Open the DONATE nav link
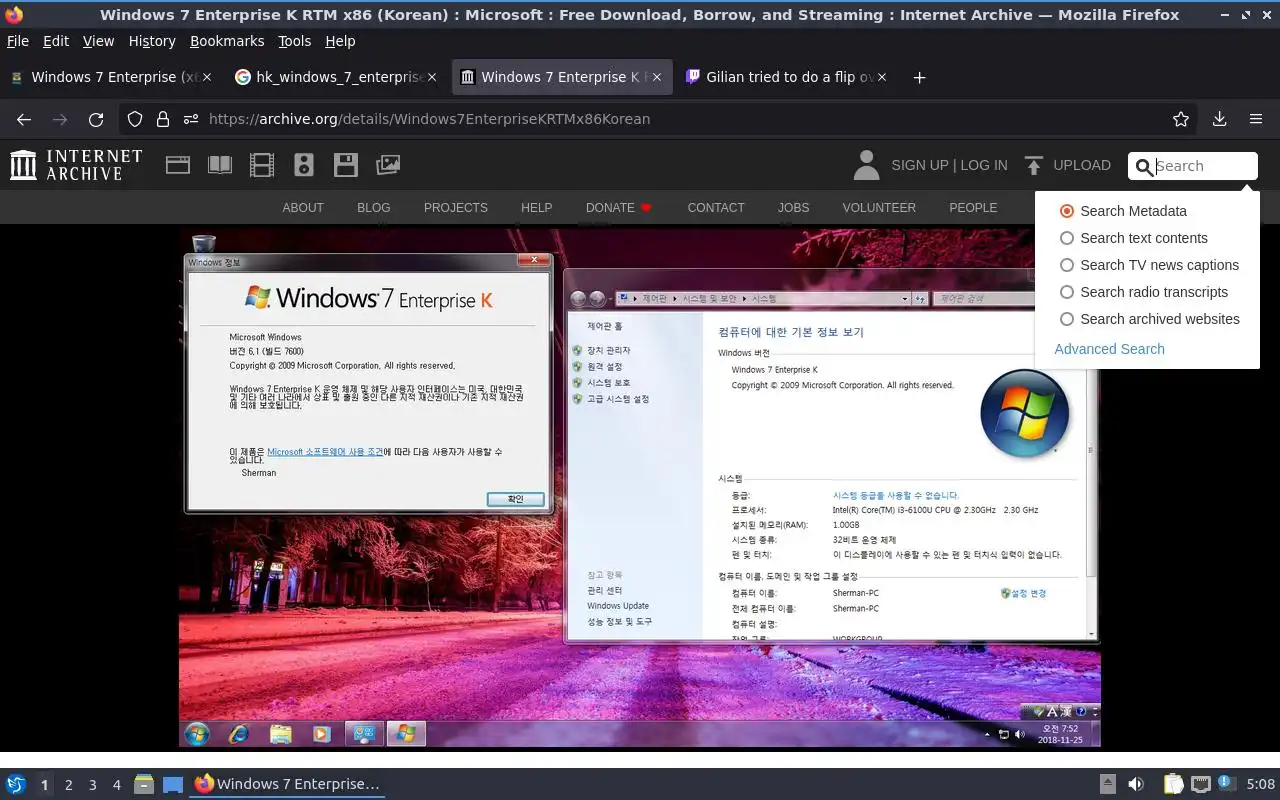This screenshot has height=800, width=1280. (x=618, y=208)
